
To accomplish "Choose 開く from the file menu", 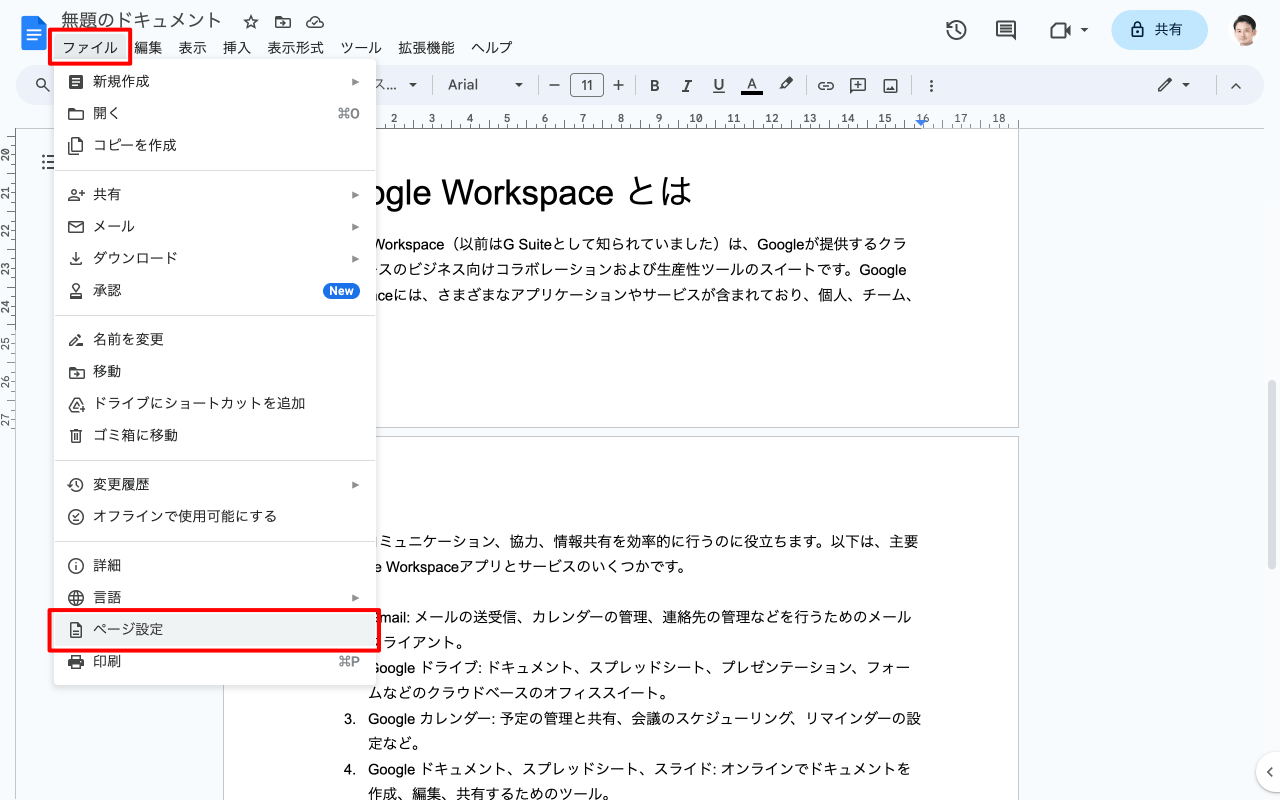I will coord(215,113).
